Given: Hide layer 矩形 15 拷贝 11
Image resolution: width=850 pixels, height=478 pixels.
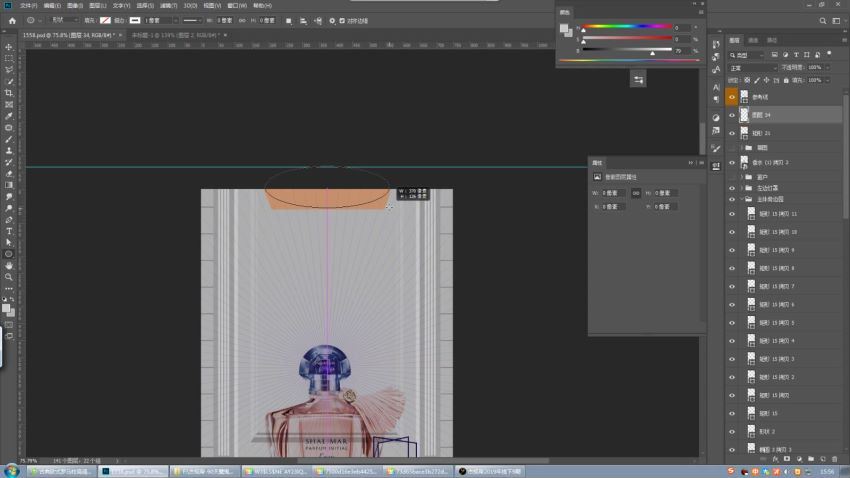Looking at the screenshot, I should [x=732, y=214].
